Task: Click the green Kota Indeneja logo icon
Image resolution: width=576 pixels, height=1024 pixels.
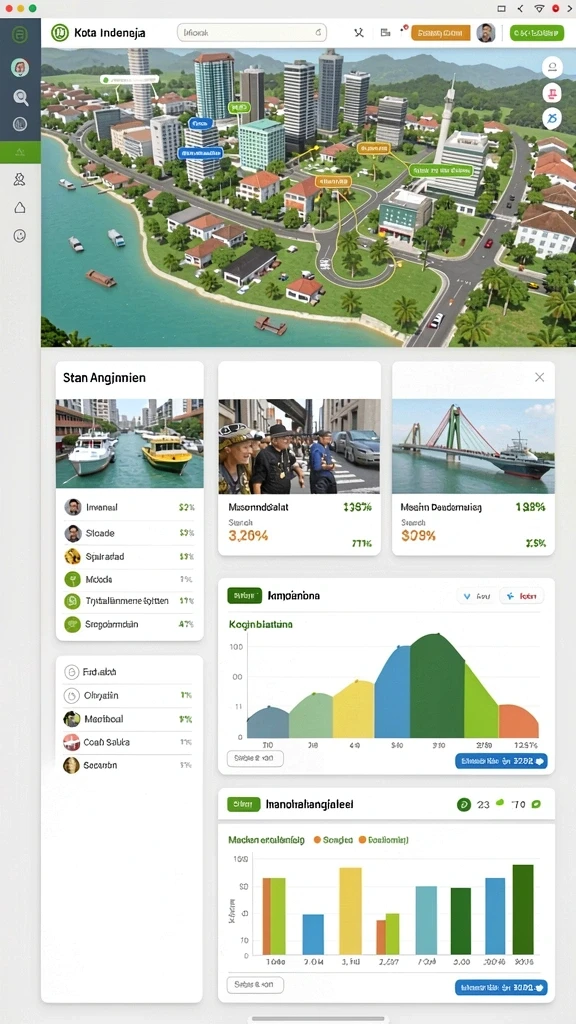Action: click(59, 32)
